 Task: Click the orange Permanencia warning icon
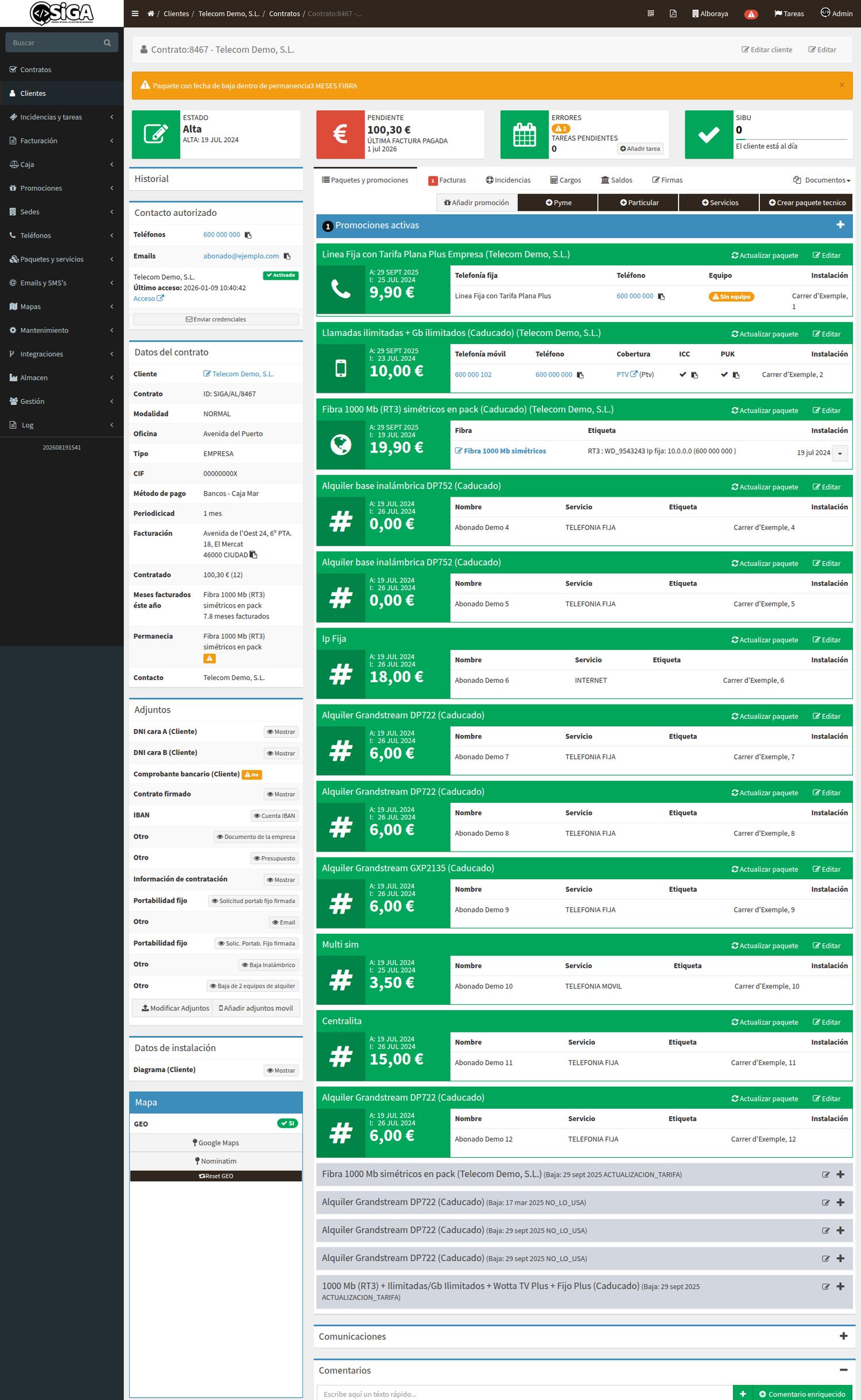(210, 658)
